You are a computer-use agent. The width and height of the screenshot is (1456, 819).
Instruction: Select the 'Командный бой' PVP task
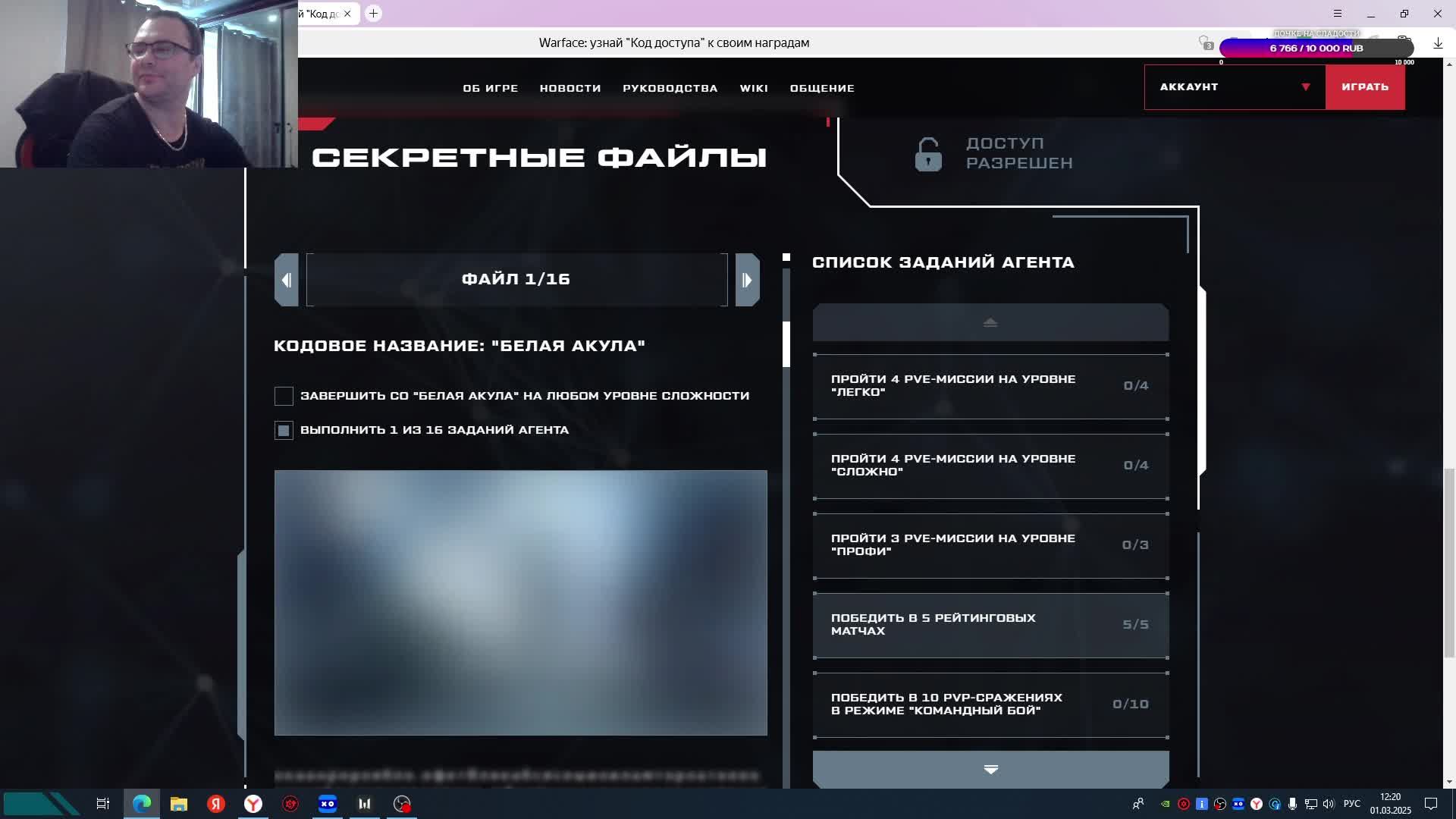990,704
